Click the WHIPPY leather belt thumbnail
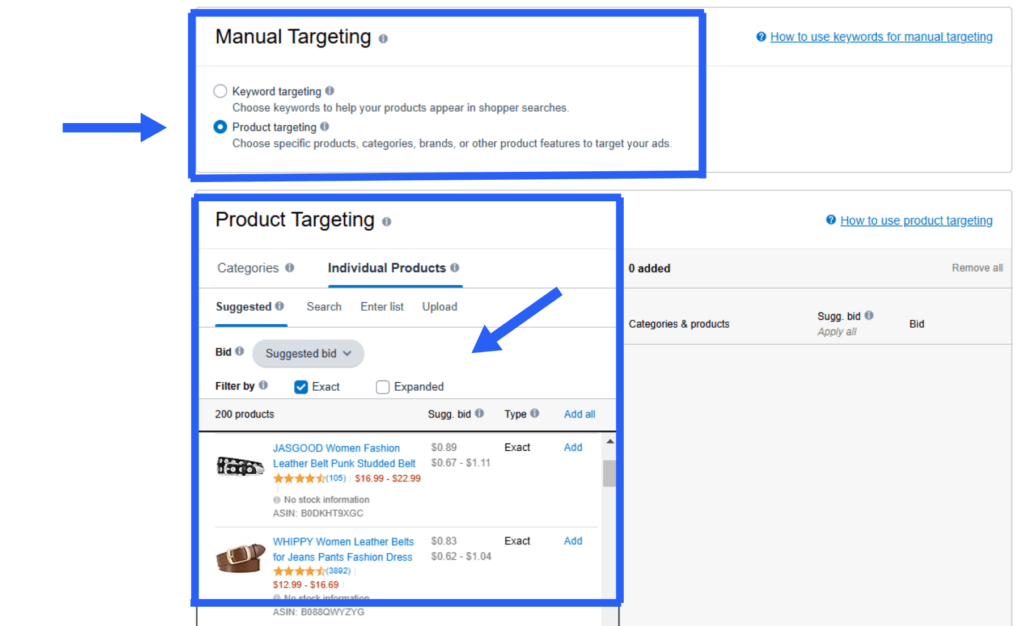Image resolution: width=1024 pixels, height=626 pixels. [240, 557]
